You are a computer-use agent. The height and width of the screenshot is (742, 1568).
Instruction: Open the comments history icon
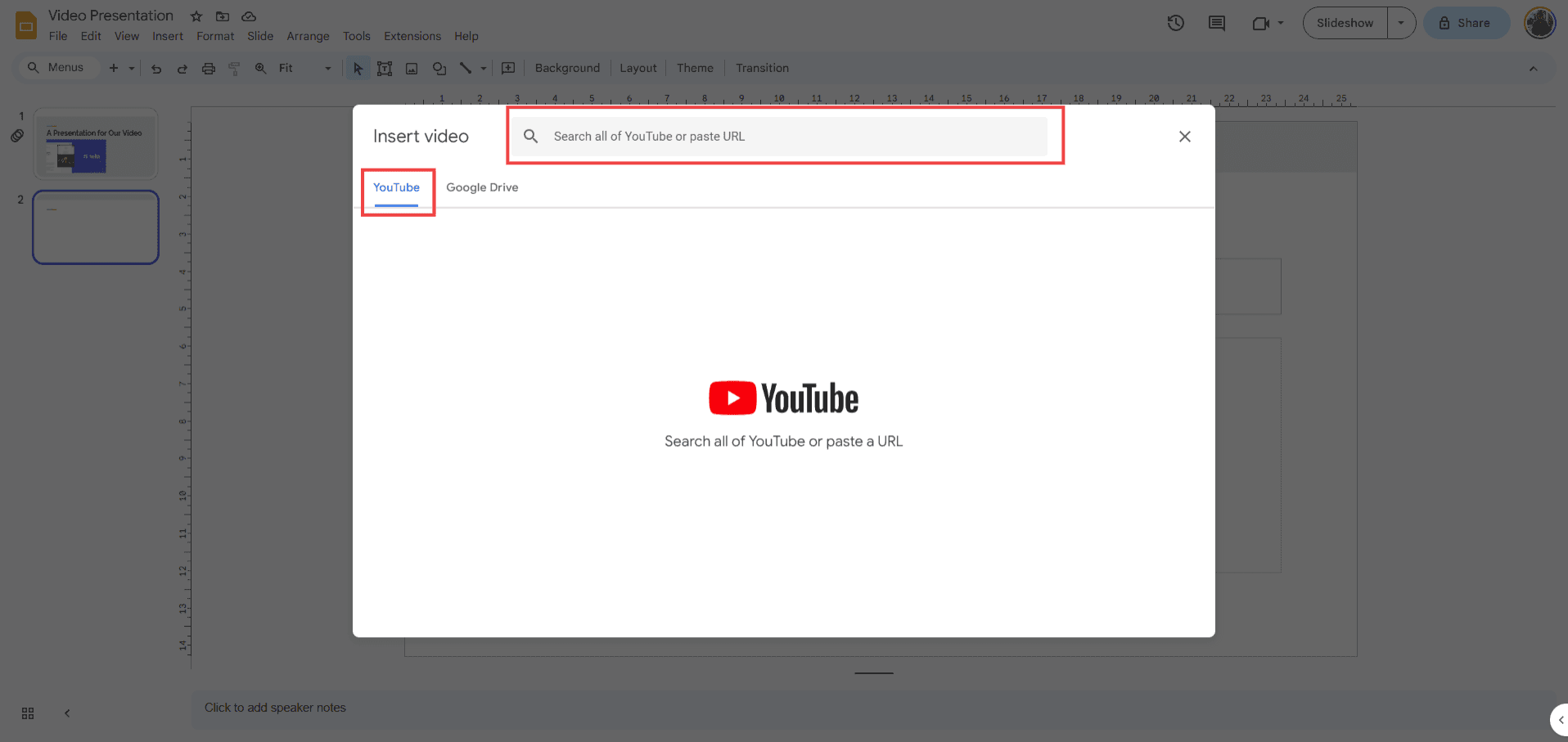tap(1217, 23)
